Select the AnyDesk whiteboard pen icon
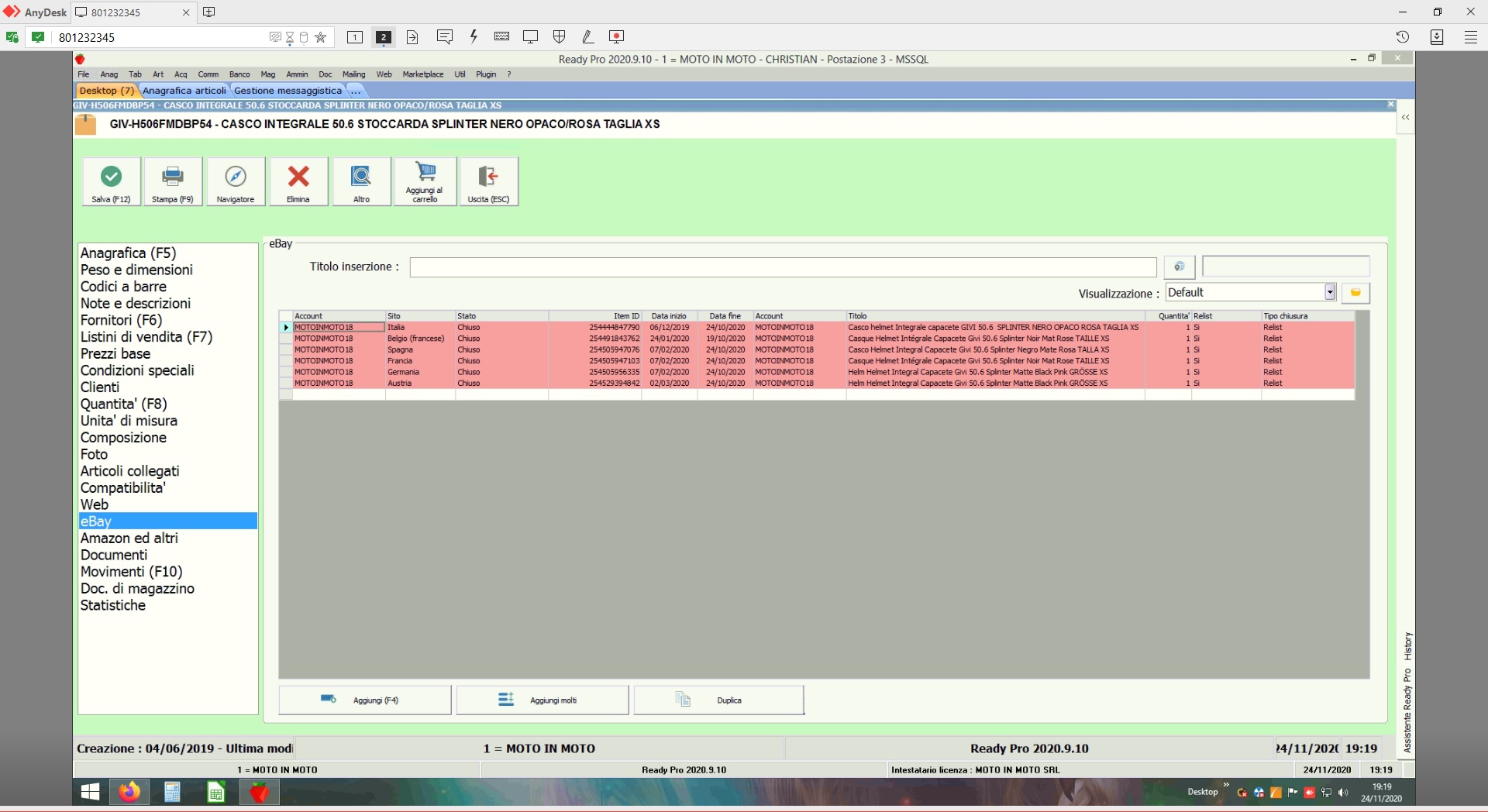 [587, 36]
